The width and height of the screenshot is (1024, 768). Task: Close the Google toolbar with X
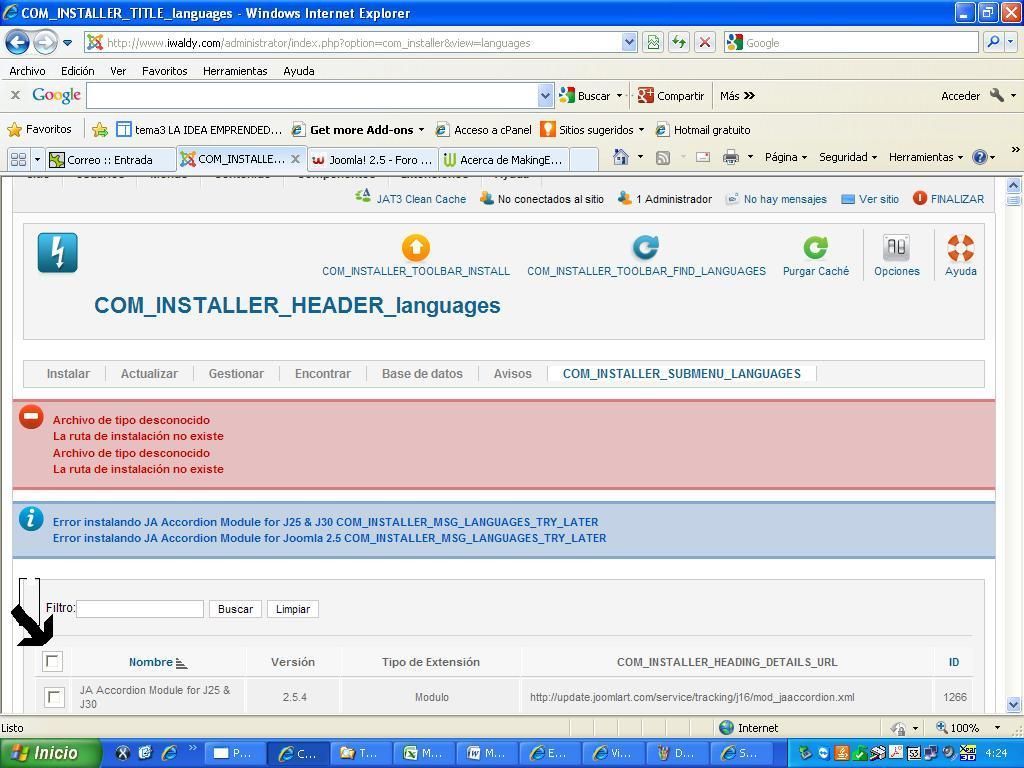tap(15, 95)
